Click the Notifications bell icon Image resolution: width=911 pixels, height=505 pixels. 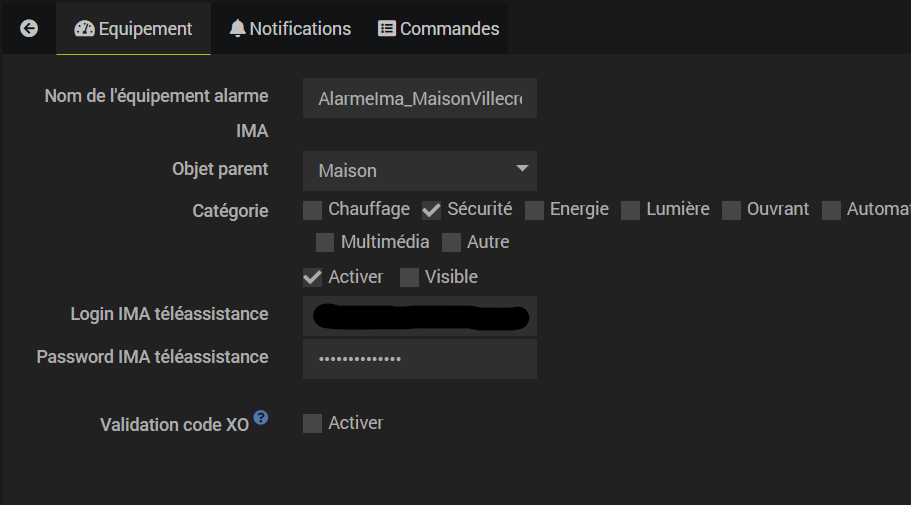[237, 29]
